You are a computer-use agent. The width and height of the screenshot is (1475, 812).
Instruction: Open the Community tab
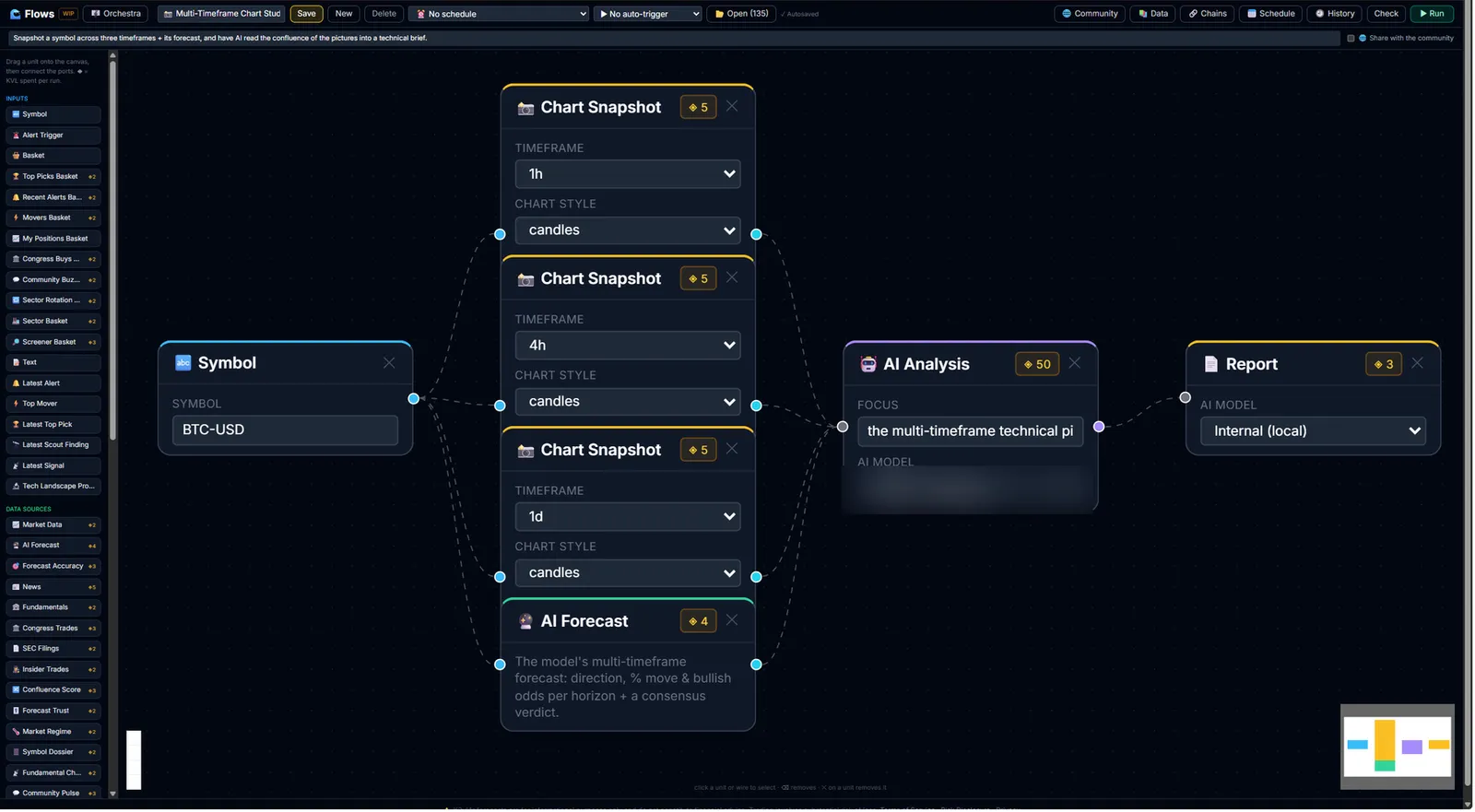coord(1091,14)
